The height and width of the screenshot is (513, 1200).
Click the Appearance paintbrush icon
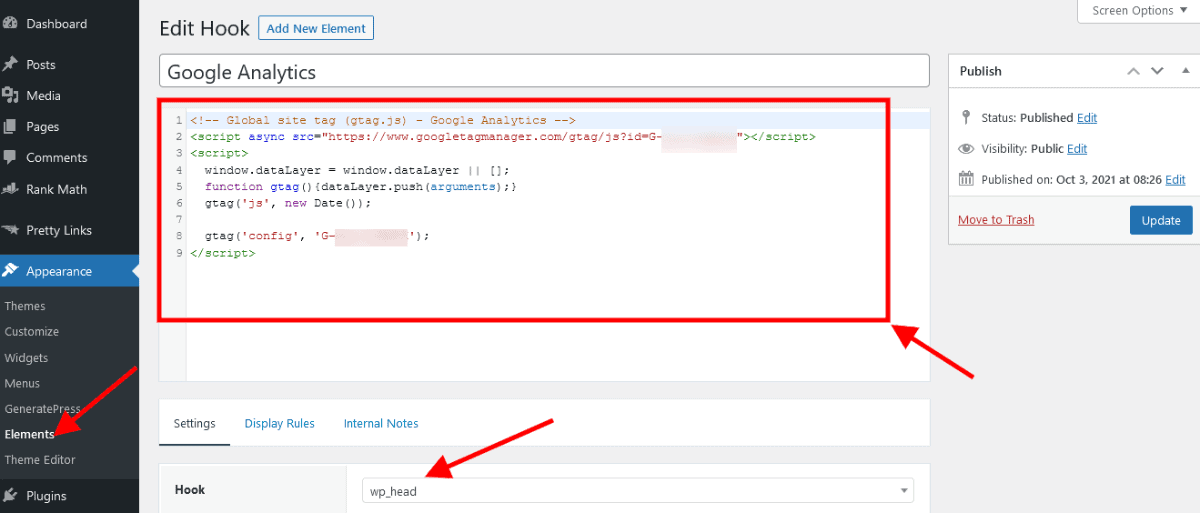point(11,271)
